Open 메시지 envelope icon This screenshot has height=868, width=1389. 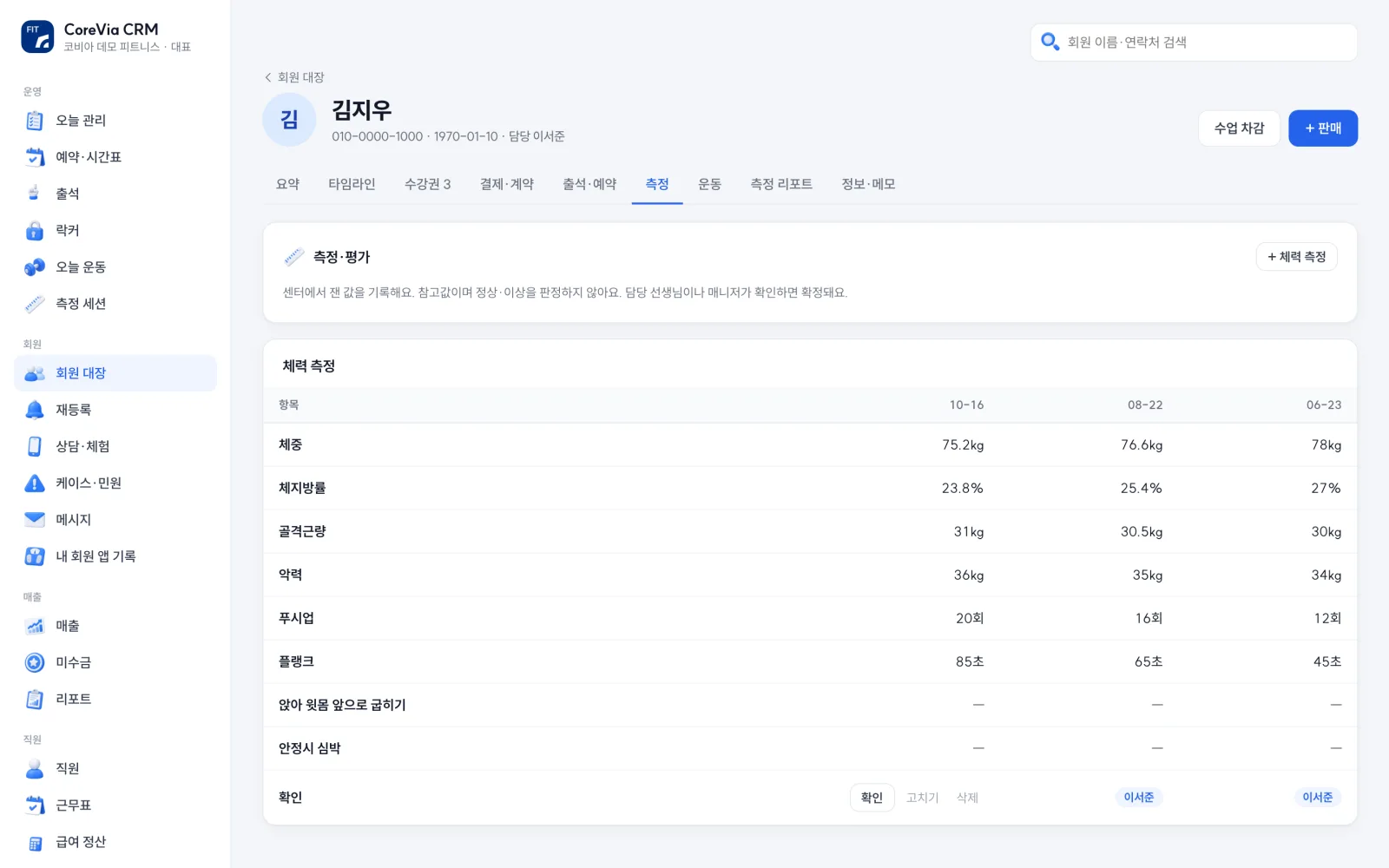[35, 519]
